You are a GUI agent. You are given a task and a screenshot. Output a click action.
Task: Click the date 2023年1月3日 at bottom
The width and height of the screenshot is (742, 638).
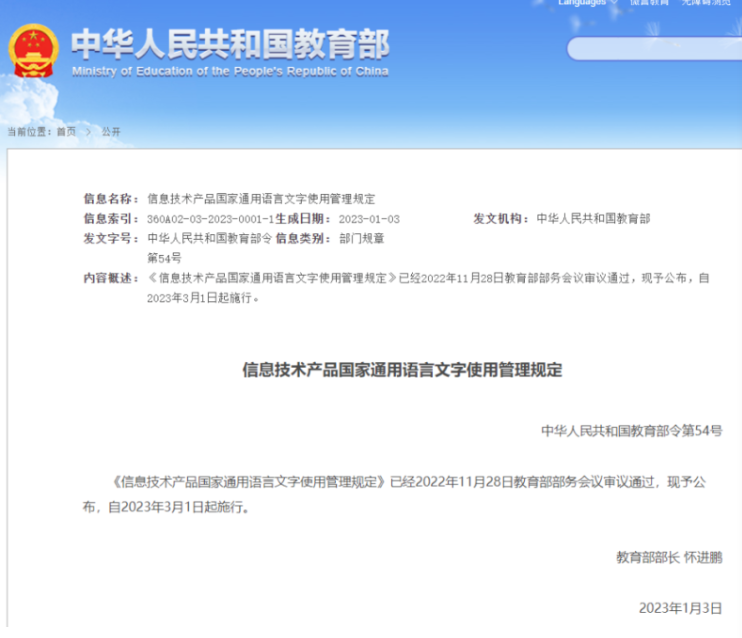pyautogui.click(x=680, y=608)
